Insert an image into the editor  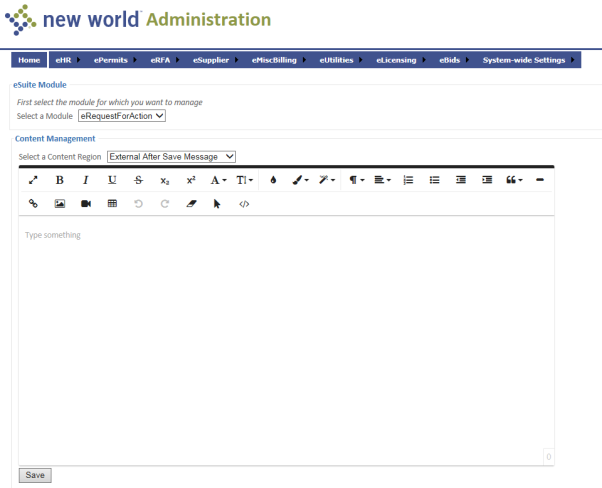click(x=59, y=204)
